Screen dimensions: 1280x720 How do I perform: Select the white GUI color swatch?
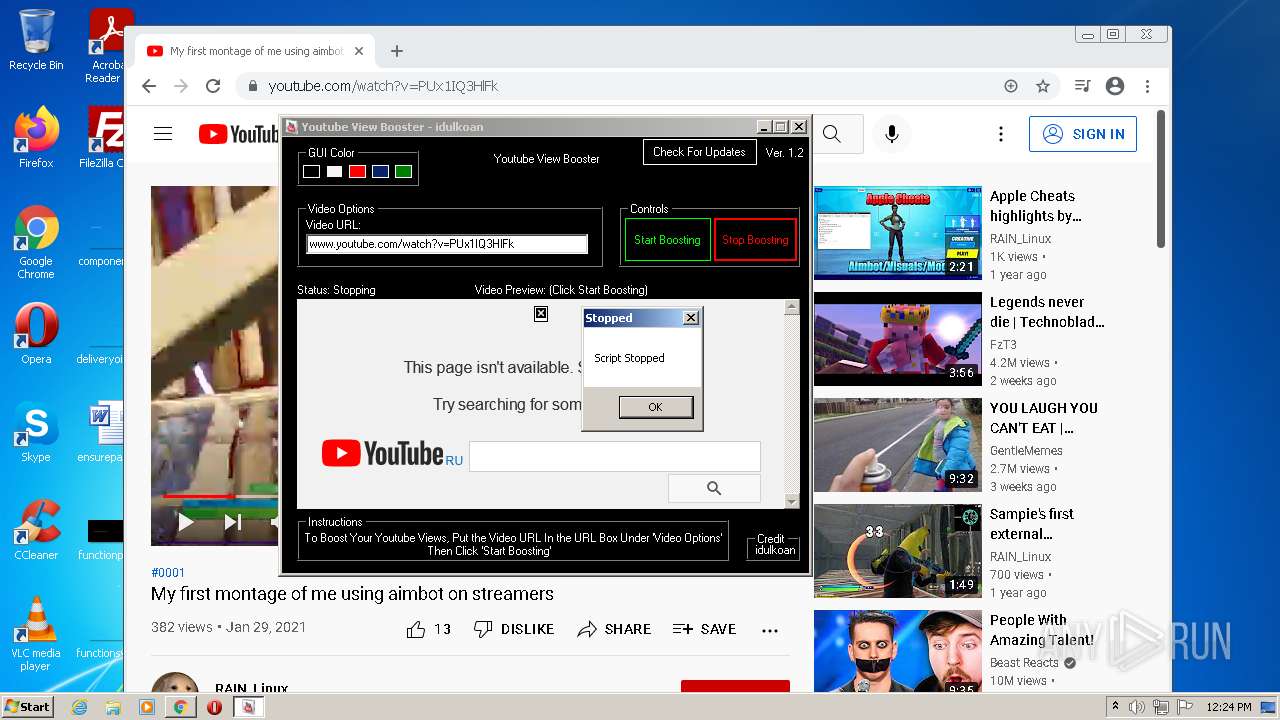[334, 172]
